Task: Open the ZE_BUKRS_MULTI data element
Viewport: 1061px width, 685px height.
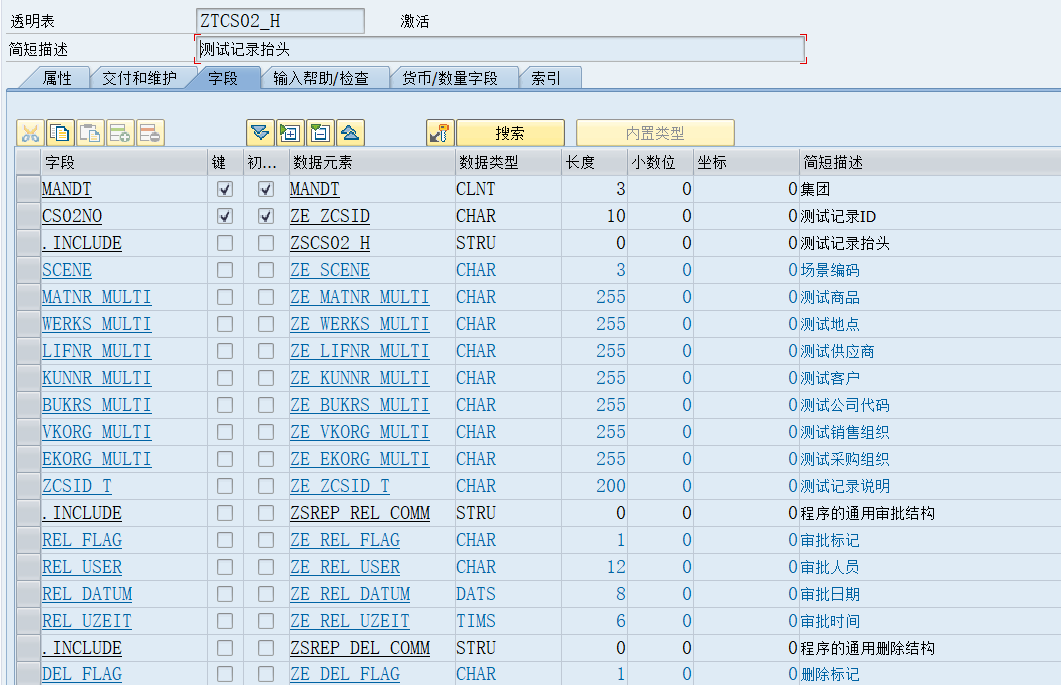Action: 359,405
